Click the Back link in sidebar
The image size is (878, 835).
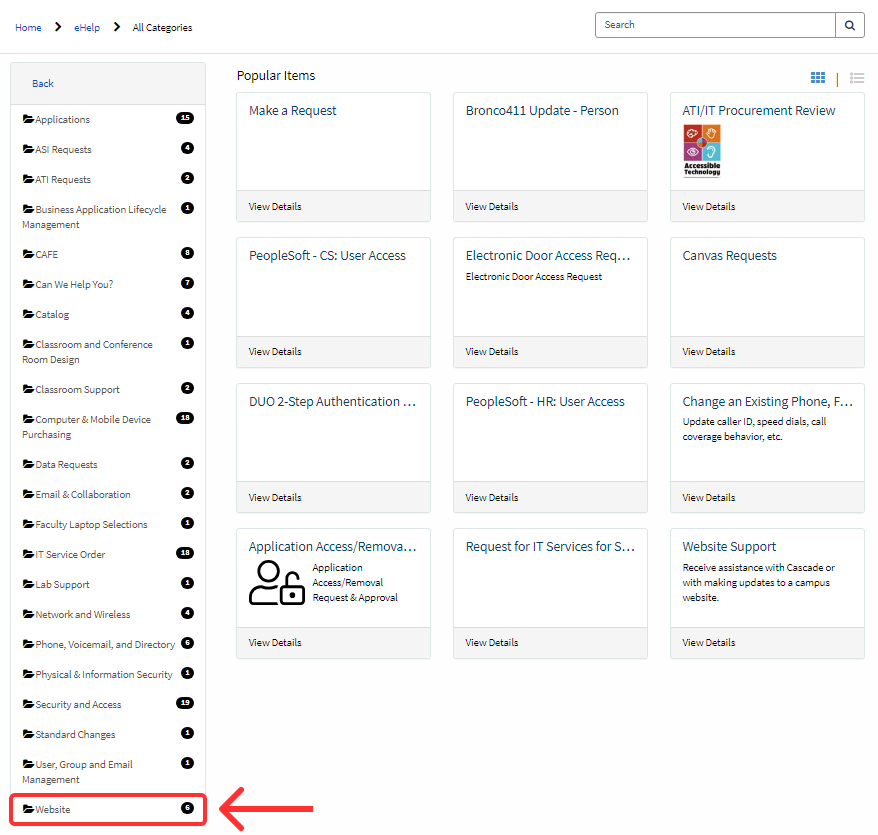(x=43, y=83)
